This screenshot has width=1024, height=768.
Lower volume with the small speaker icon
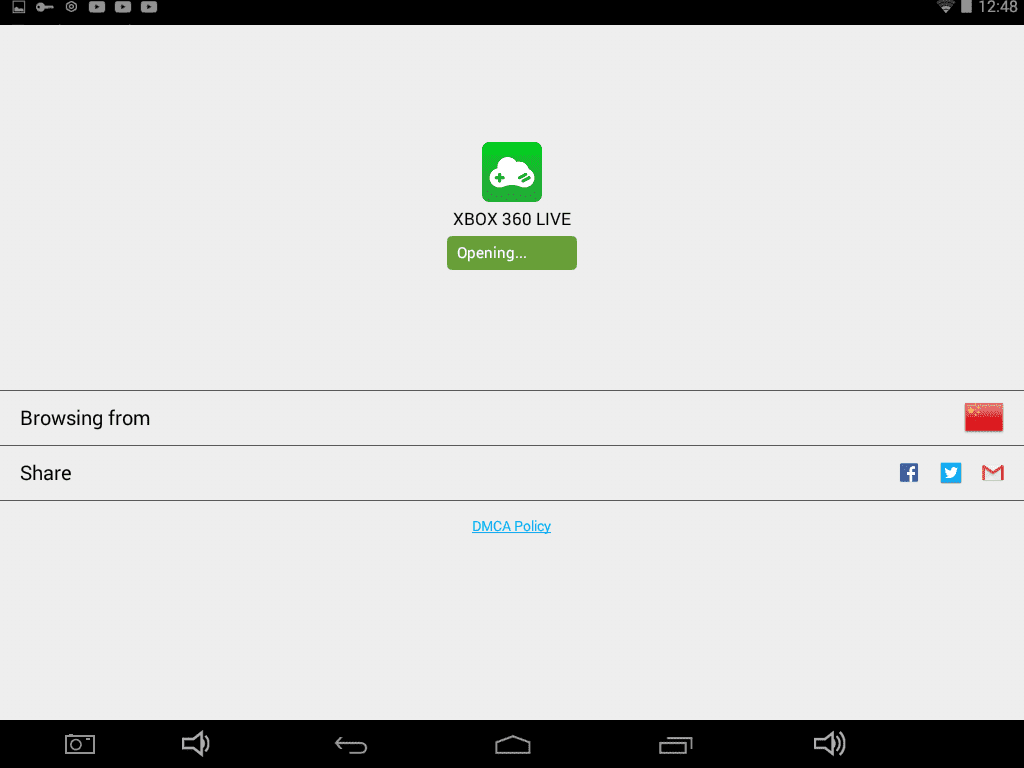tap(195, 743)
